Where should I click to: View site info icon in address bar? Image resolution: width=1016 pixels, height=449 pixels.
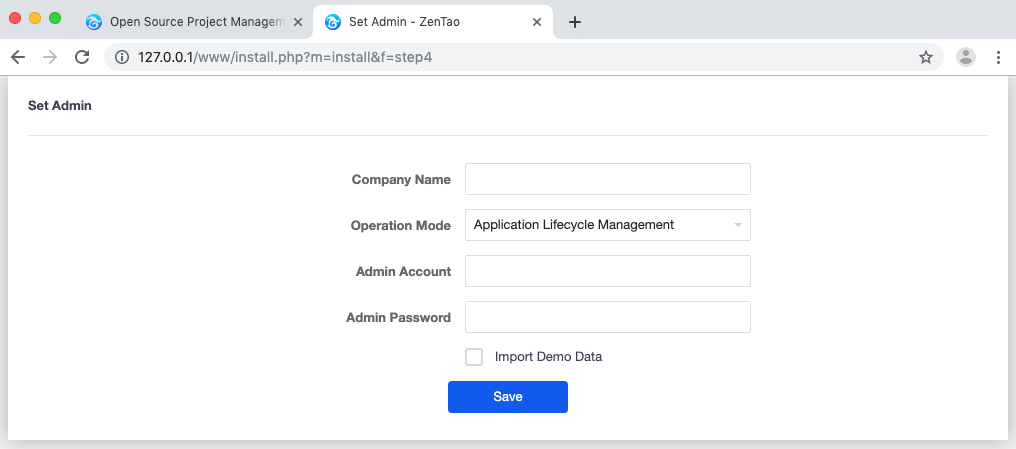tap(122, 57)
